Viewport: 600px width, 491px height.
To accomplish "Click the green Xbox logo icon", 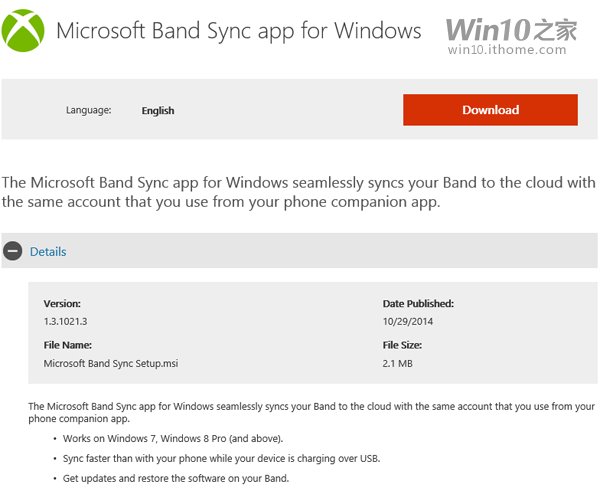I will (x=23, y=31).
